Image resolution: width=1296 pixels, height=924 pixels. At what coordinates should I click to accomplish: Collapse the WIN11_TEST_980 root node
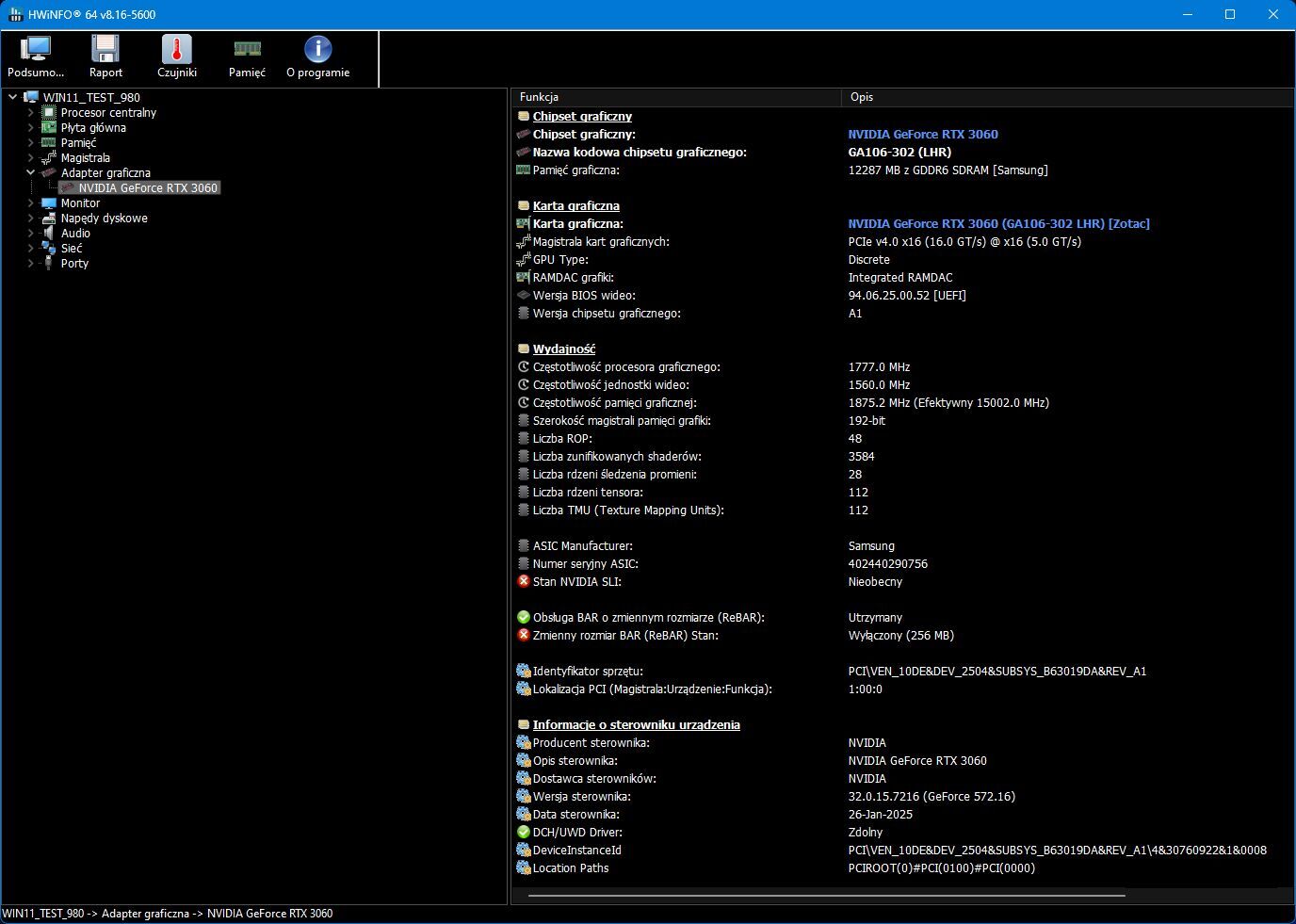pyautogui.click(x=12, y=97)
